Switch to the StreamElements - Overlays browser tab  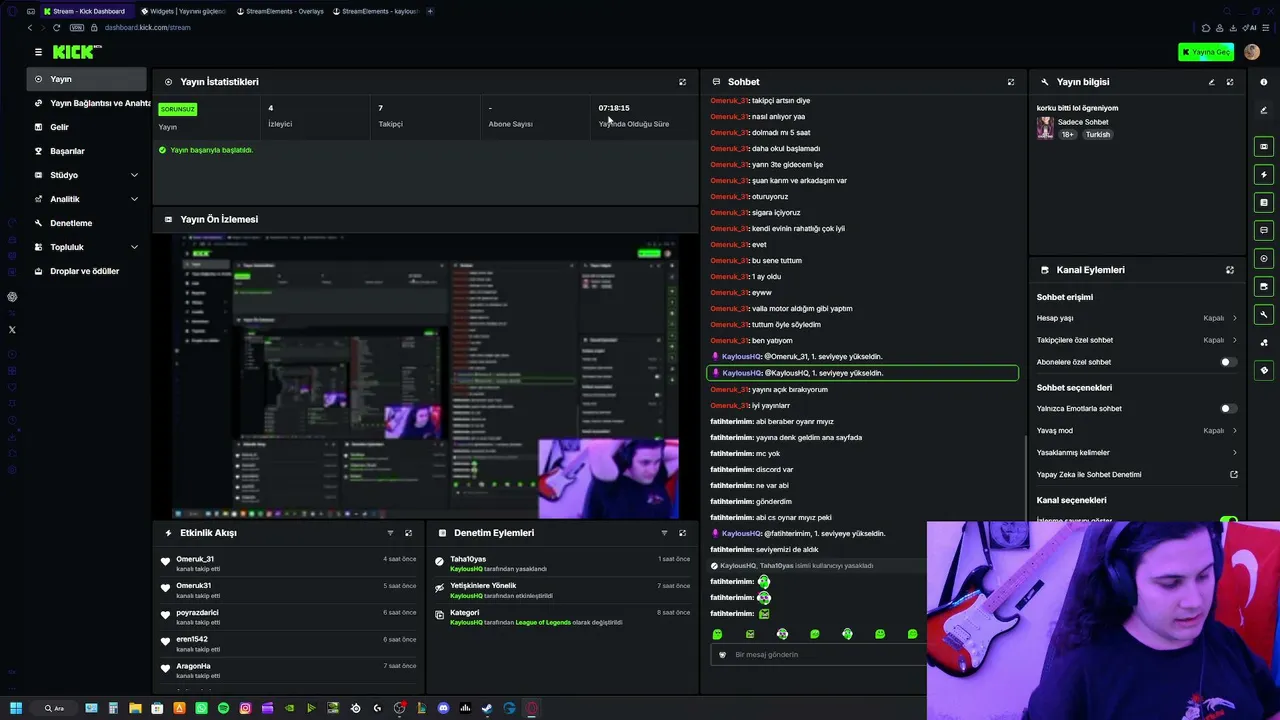pyautogui.click(x=280, y=11)
